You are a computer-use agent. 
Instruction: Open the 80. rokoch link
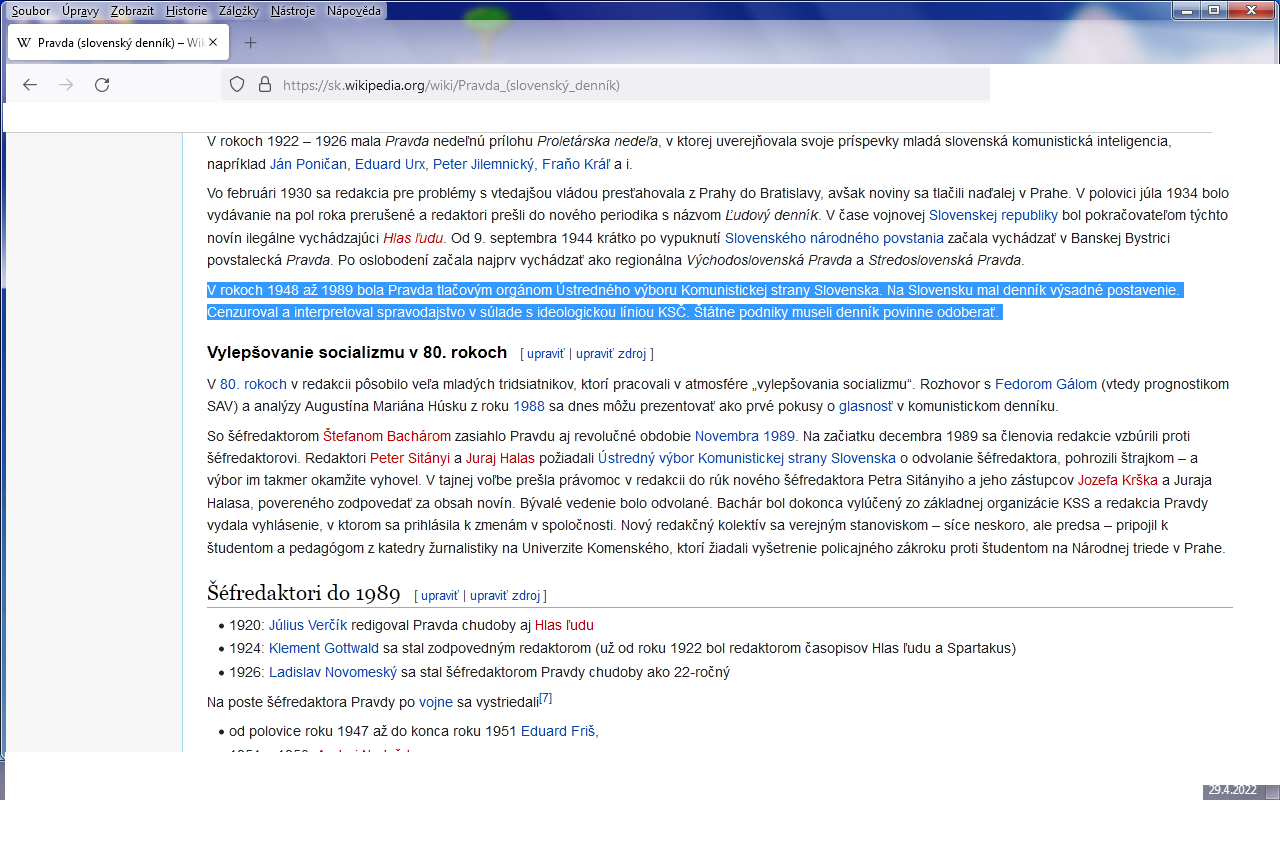click(253, 384)
